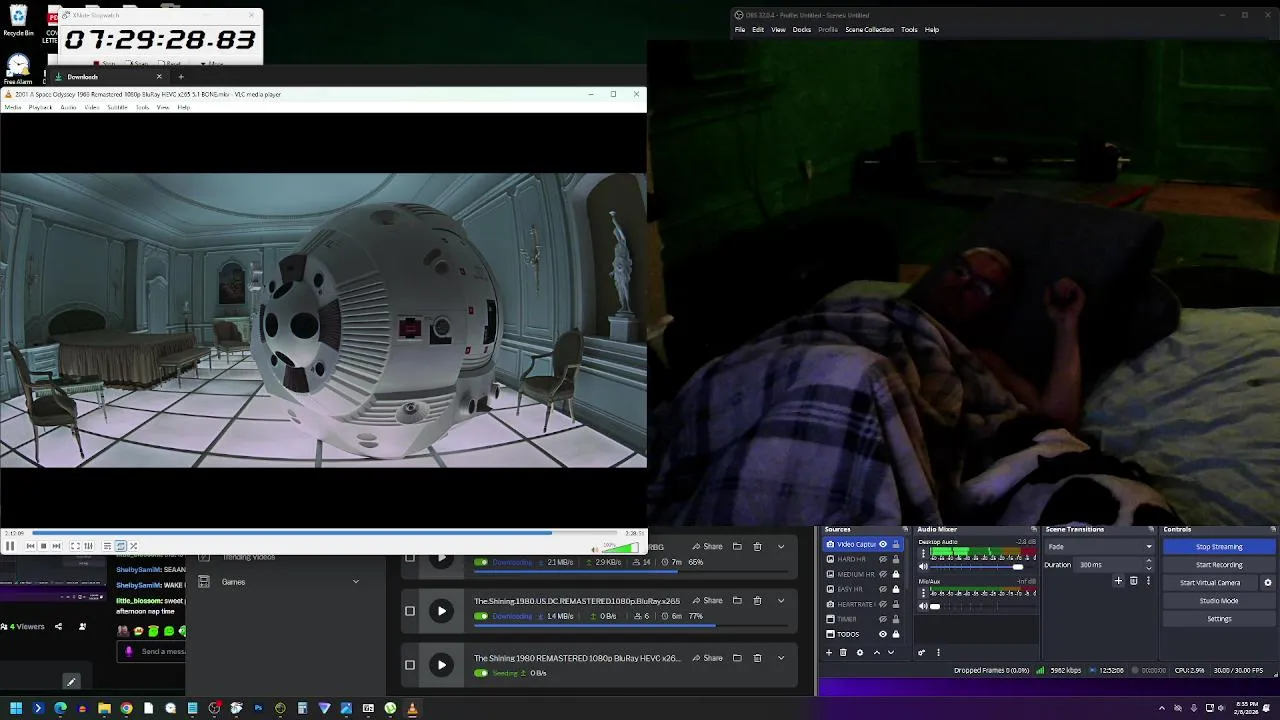Image resolution: width=1280 pixels, height=720 pixels.
Task: Play The.Shining.1980.US.DC.REMASTERED torrent
Action: tap(441, 611)
